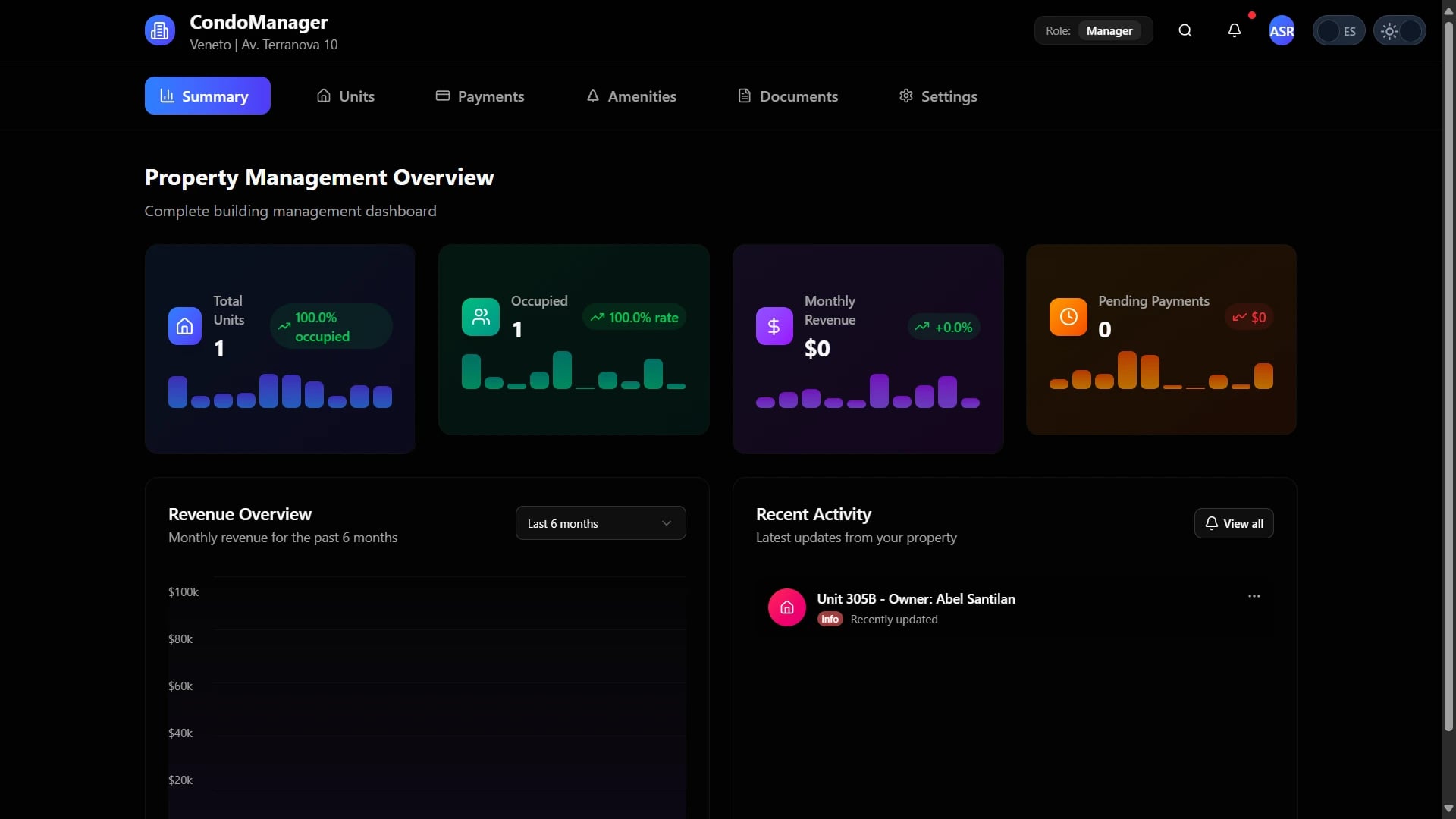Open the Documents section
Viewport: 1456px width, 819px height.
[788, 96]
